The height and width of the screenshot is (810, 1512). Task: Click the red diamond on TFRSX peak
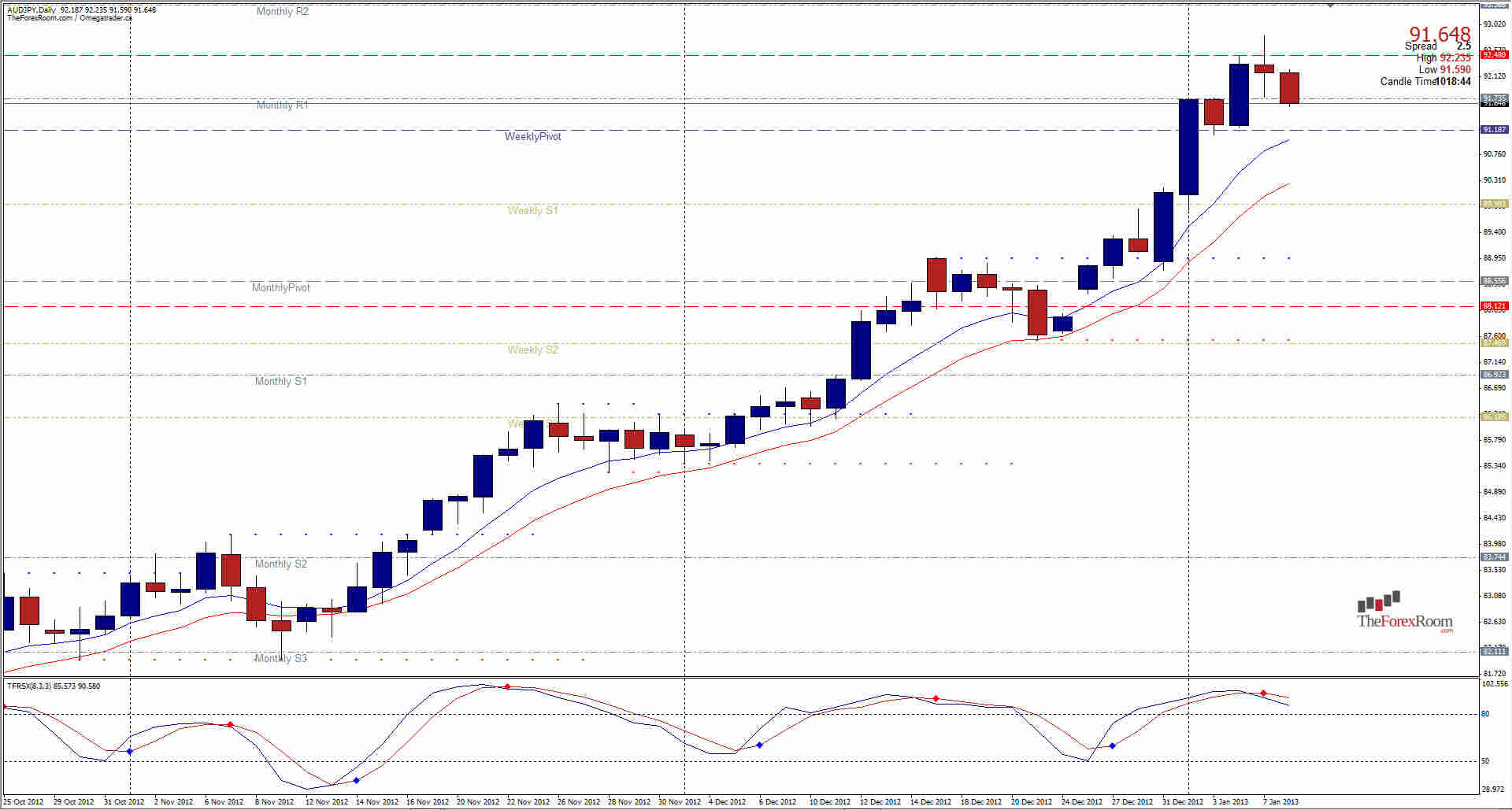pyautogui.click(x=508, y=686)
